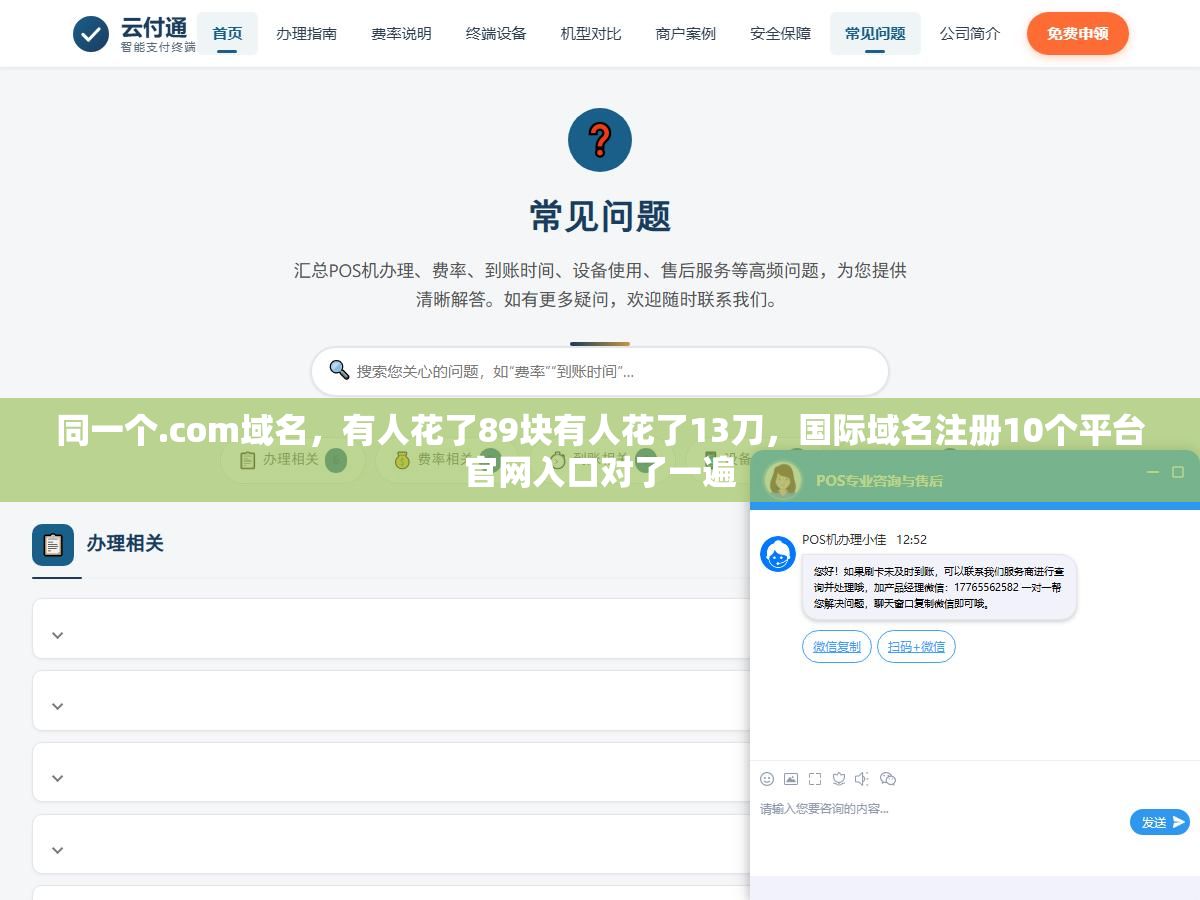Send the chat message with 发送
The width and height of the screenshot is (1200, 900).
point(1160,822)
